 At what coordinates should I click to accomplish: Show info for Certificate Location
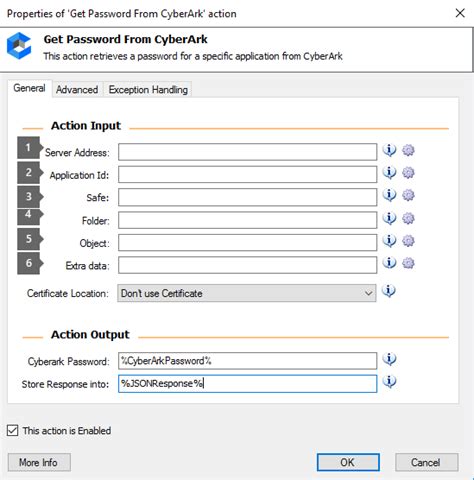[389, 291]
